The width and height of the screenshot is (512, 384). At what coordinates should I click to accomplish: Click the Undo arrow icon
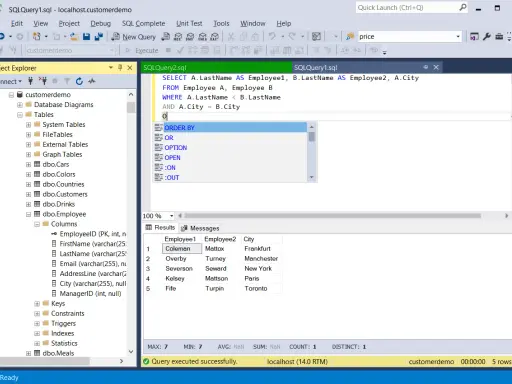[x=272, y=36]
